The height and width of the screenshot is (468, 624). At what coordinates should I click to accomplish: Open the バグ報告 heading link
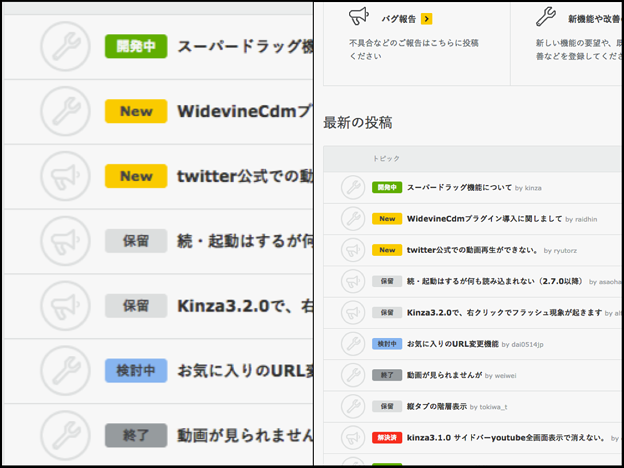click(x=399, y=19)
